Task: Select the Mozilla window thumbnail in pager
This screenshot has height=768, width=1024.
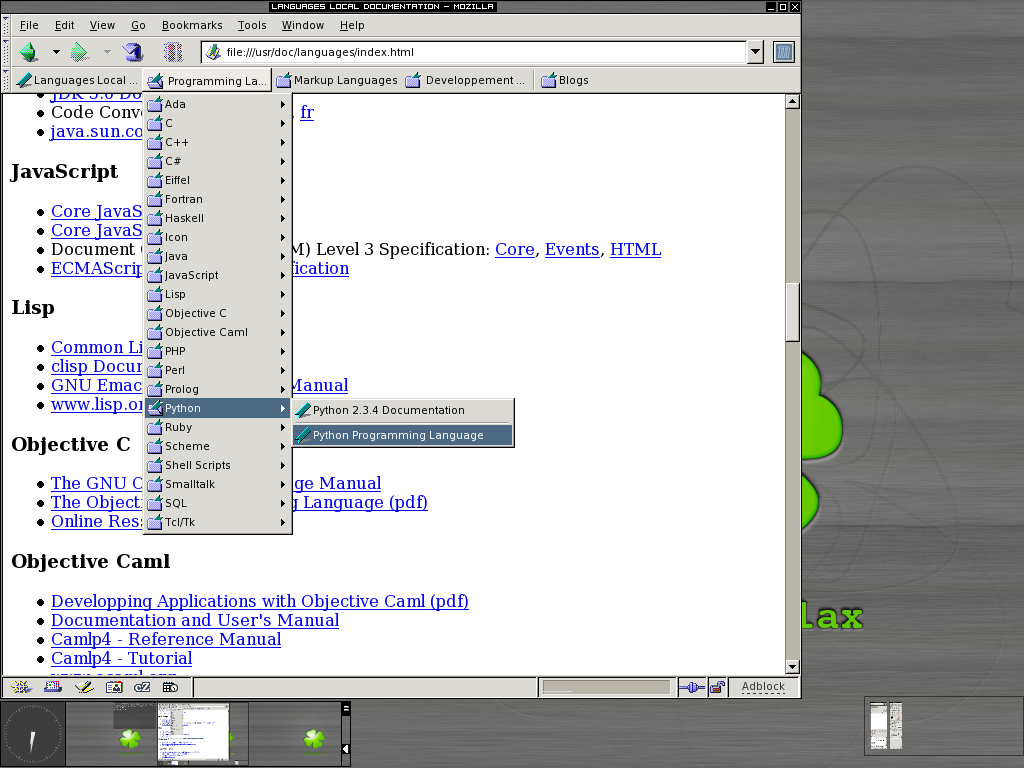Action: [193, 733]
